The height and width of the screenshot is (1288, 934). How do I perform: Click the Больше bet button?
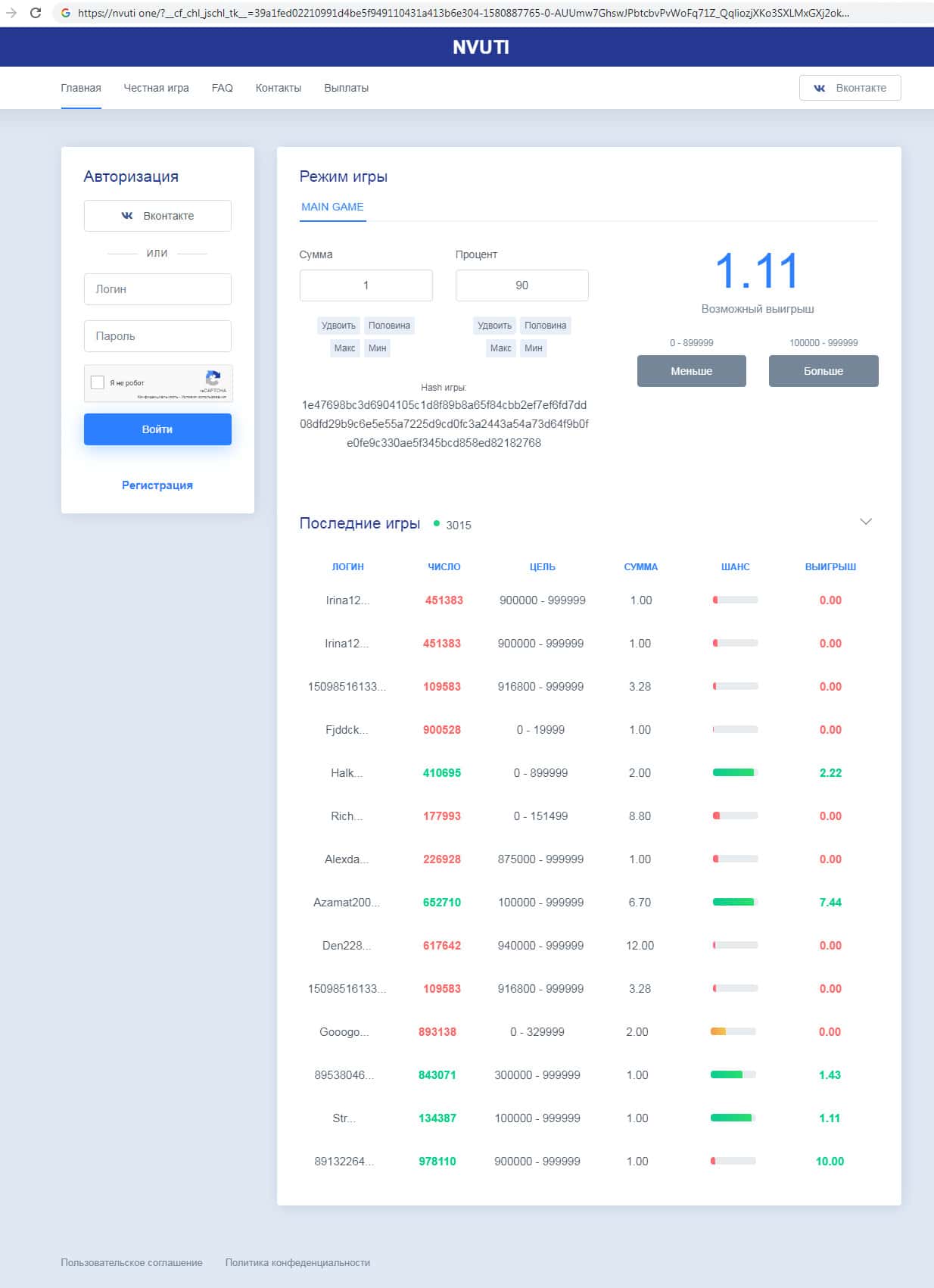click(x=823, y=371)
